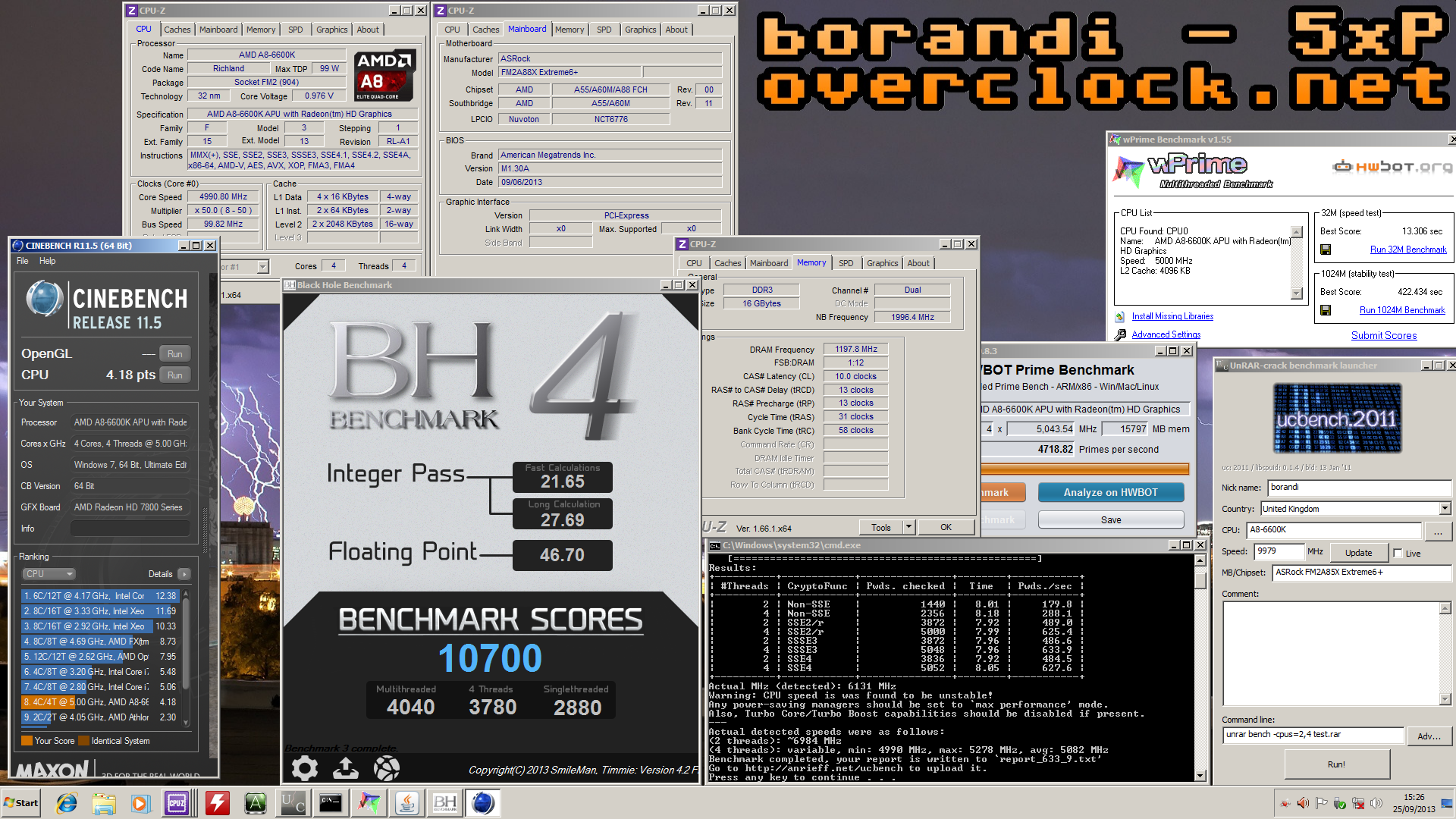Click the Advanced Settings link in wPrime
The width and height of the screenshot is (1456, 819).
[1166, 334]
